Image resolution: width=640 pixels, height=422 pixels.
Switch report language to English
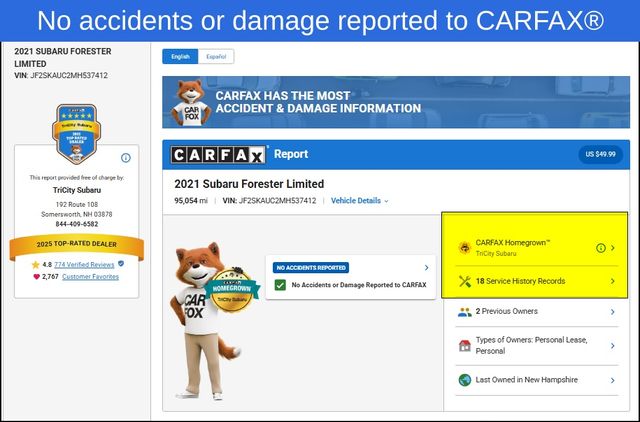(x=180, y=56)
